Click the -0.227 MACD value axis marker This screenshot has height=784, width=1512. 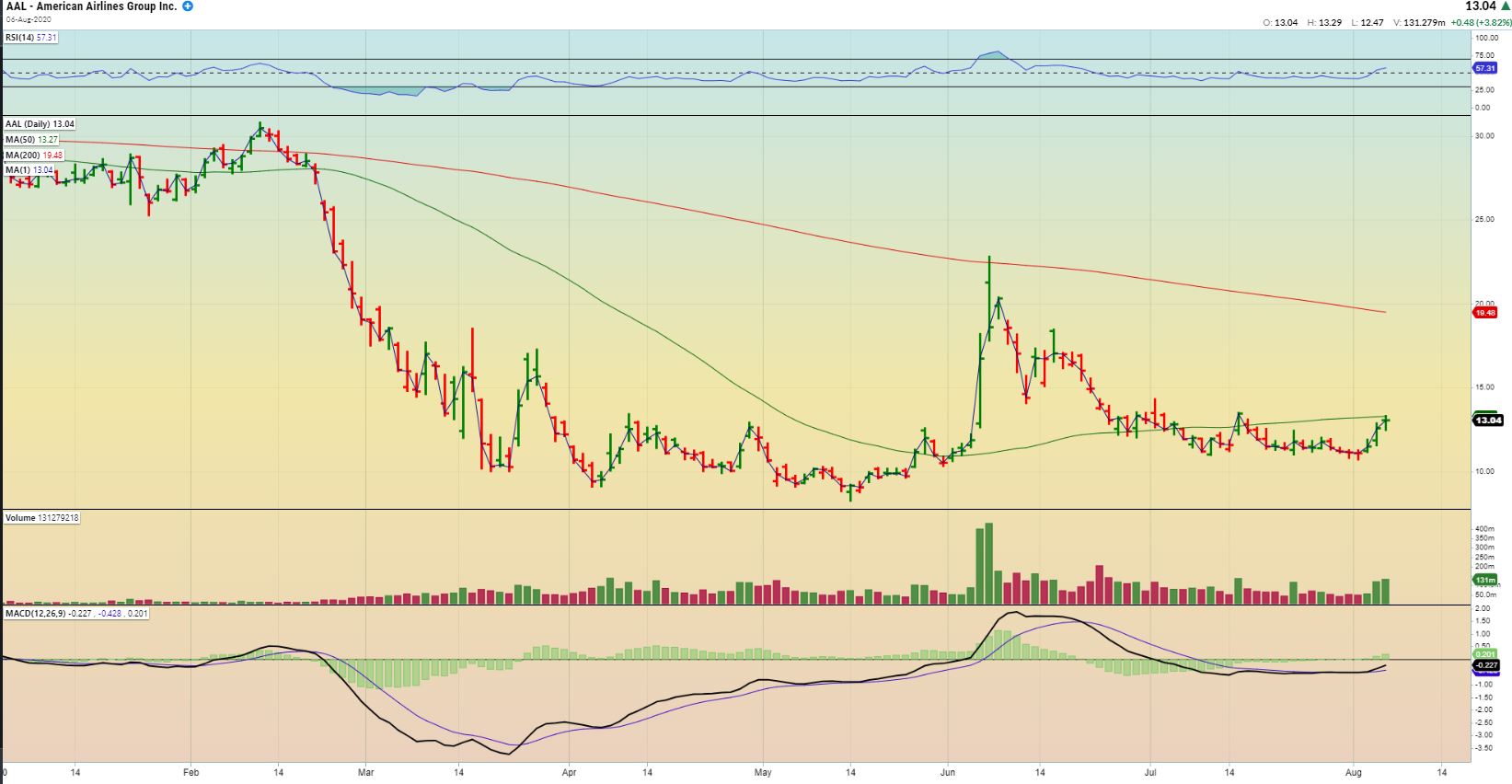click(1486, 664)
